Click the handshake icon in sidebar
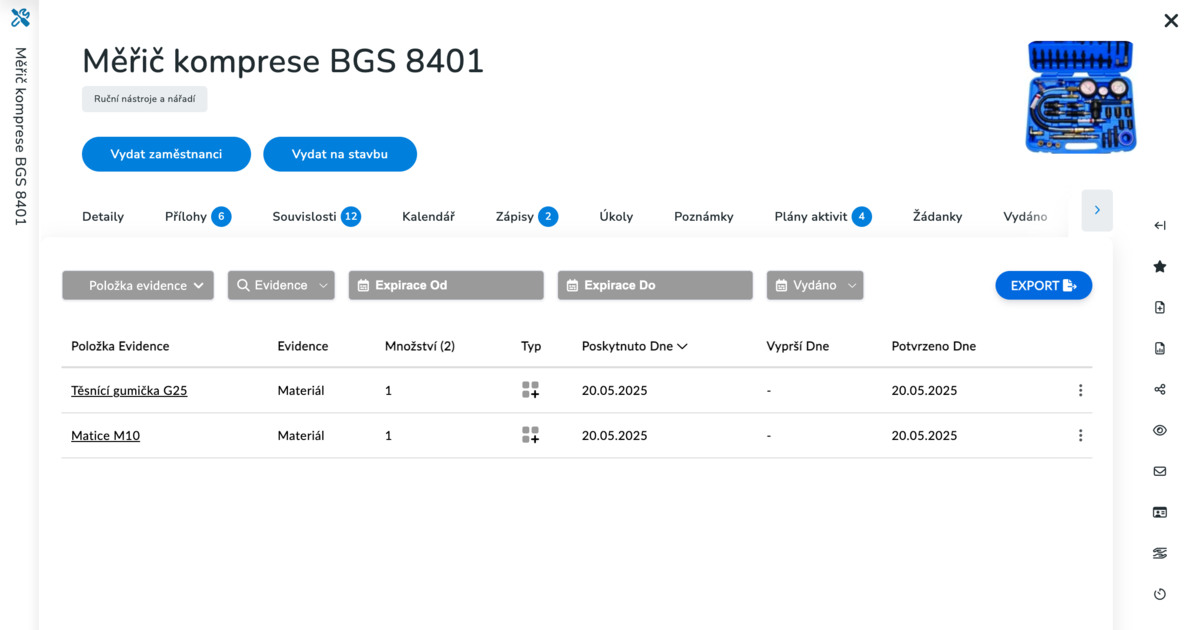This screenshot has height=630, width=1200. 1160,553
